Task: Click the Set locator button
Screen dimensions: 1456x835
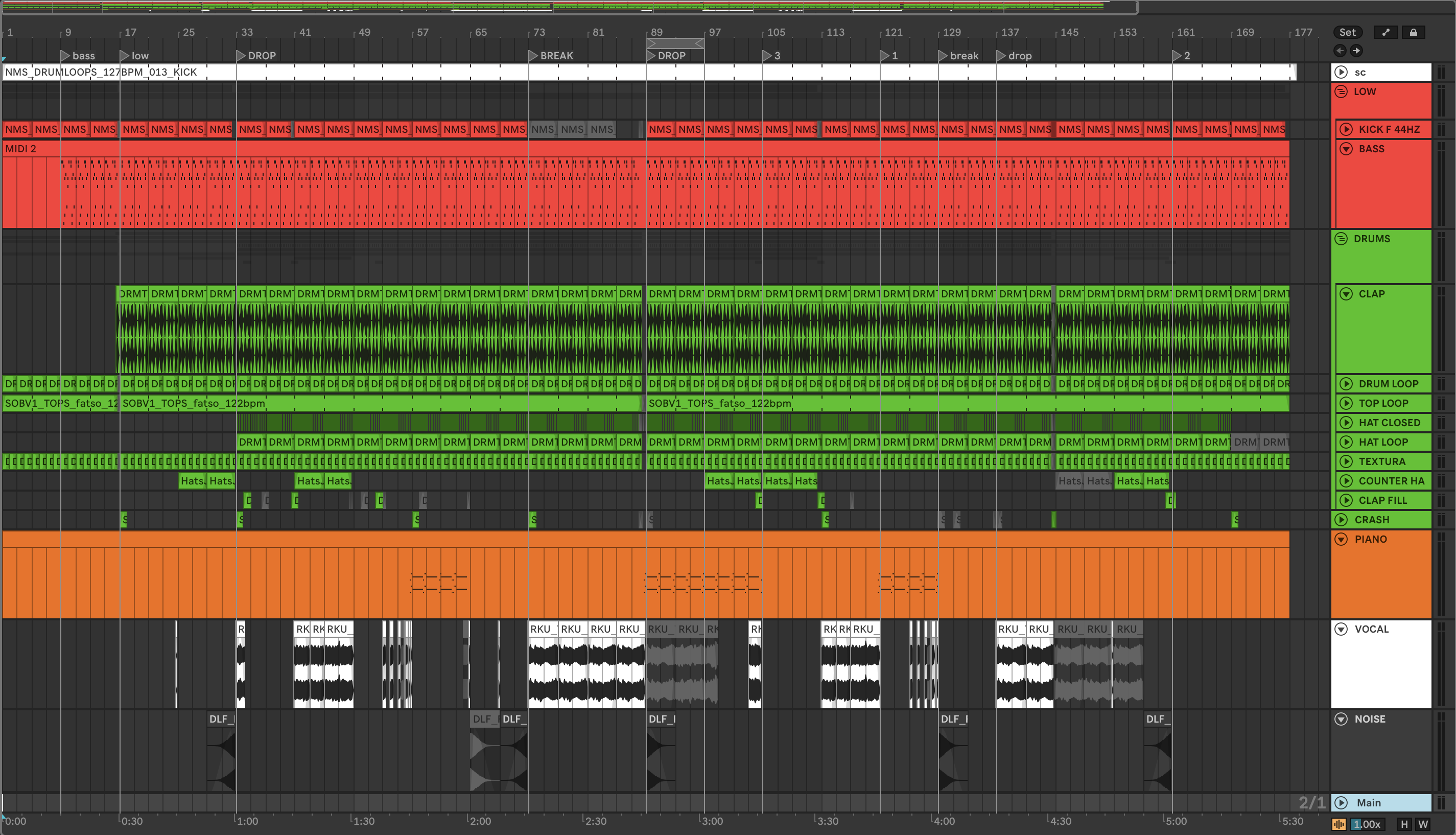Action: click(x=1347, y=32)
